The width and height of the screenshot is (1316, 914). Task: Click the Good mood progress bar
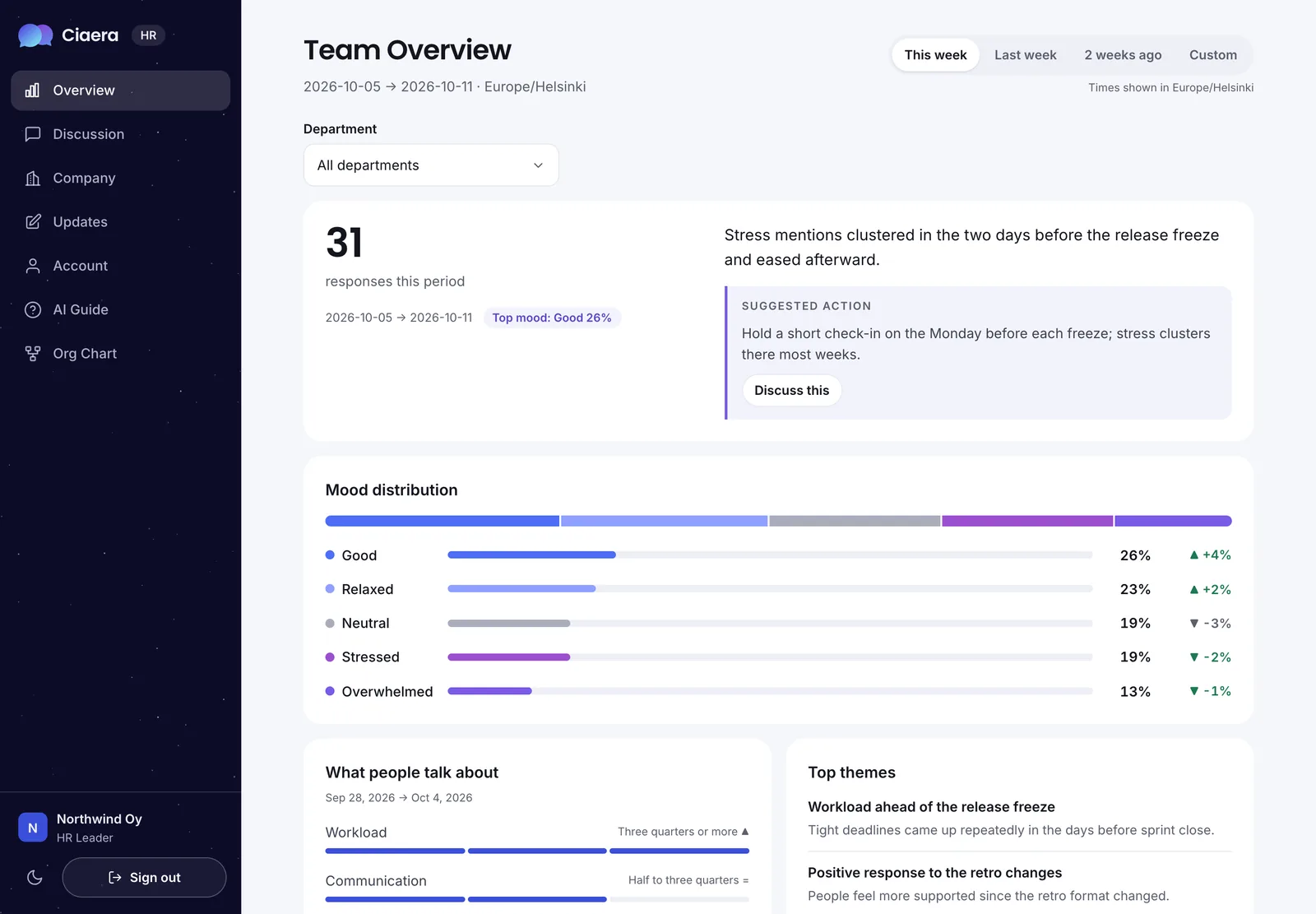tap(770, 555)
